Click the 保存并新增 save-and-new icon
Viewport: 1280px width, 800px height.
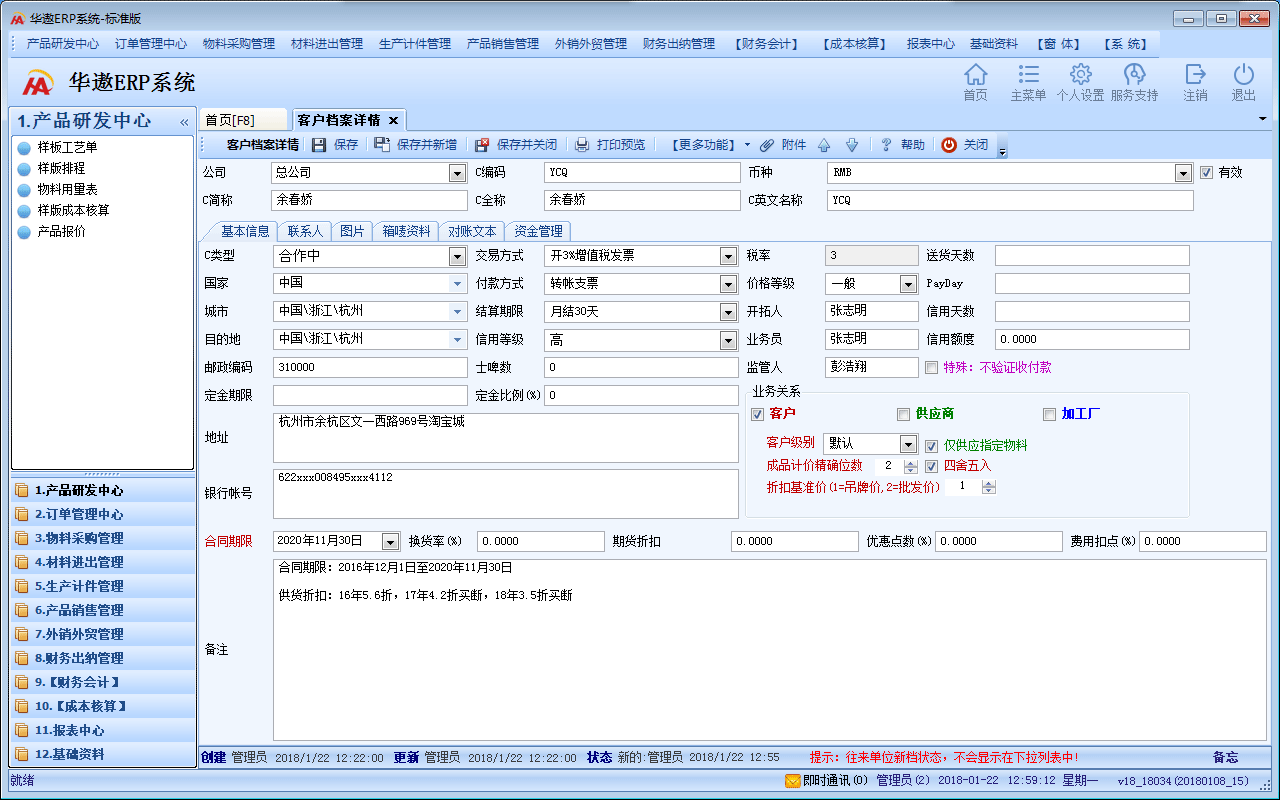coord(382,145)
